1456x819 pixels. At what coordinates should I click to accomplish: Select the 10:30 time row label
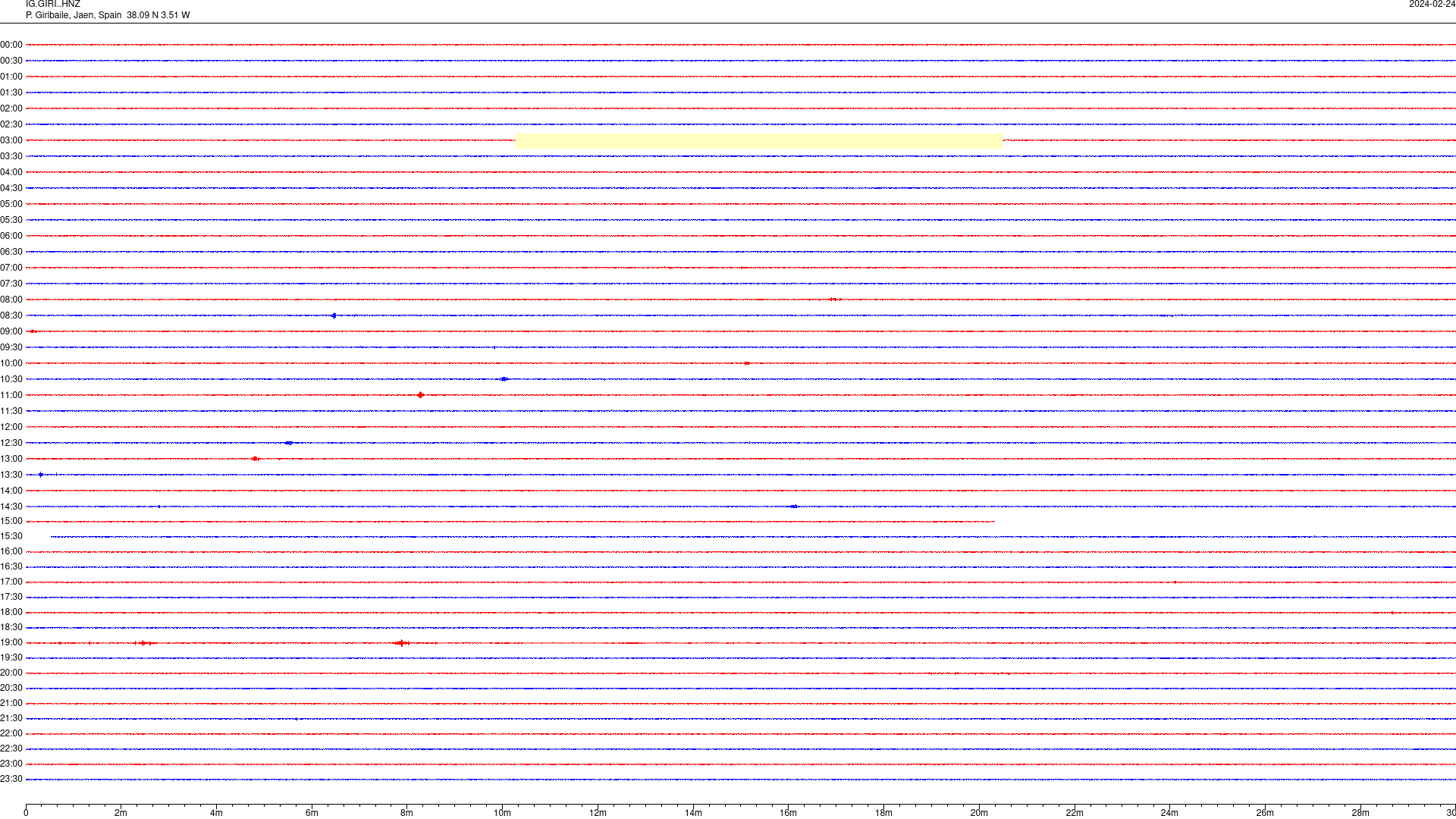pyautogui.click(x=11, y=379)
